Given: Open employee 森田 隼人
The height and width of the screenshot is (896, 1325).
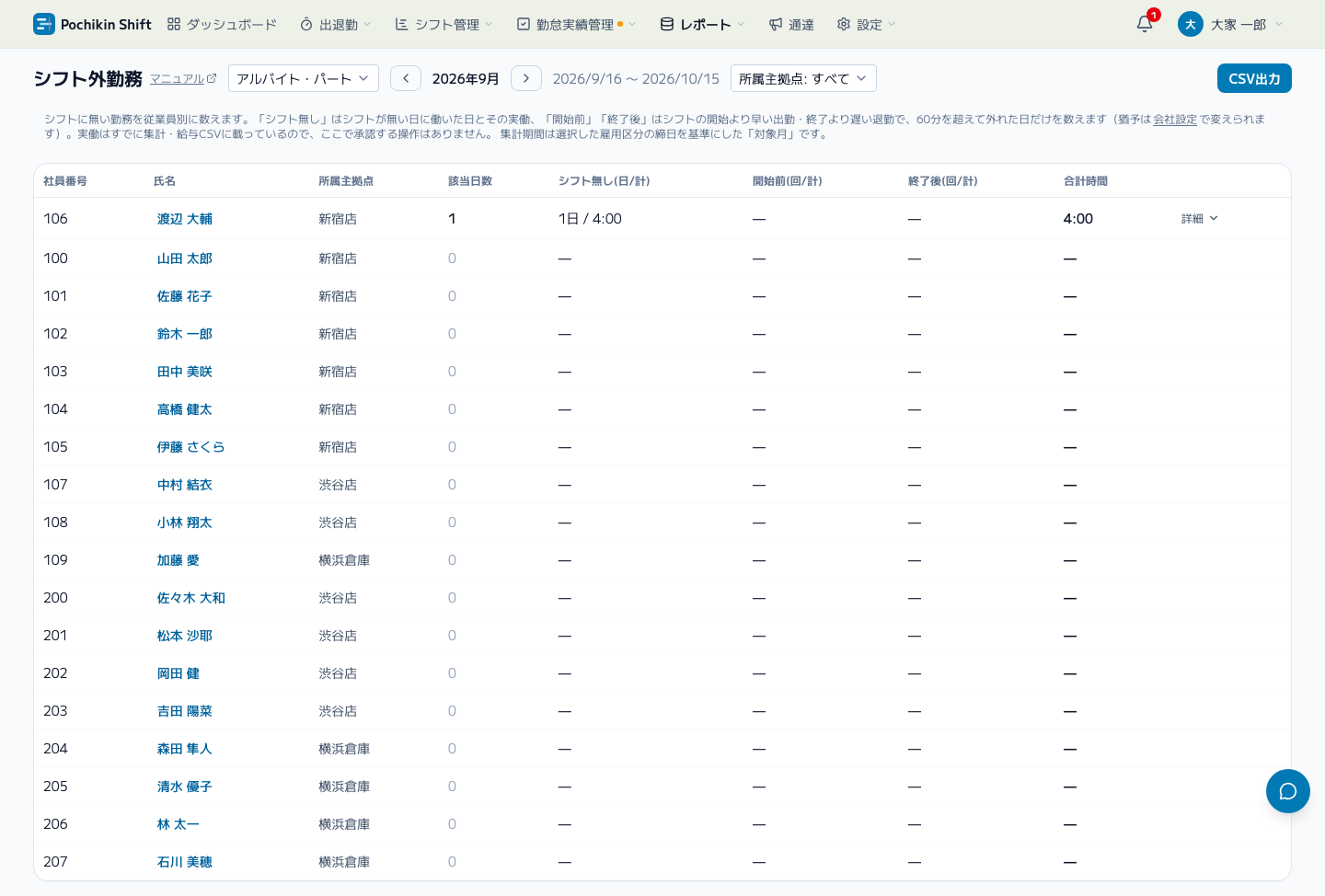Looking at the screenshot, I should [185, 749].
